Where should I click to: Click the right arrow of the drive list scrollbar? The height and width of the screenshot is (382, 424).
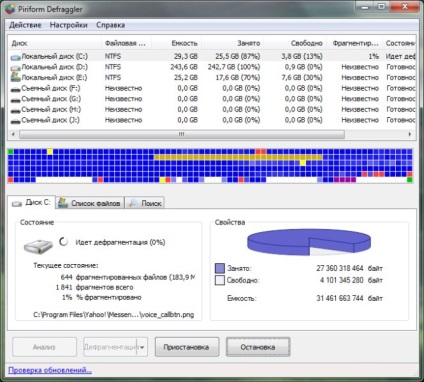(x=410, y=134)
